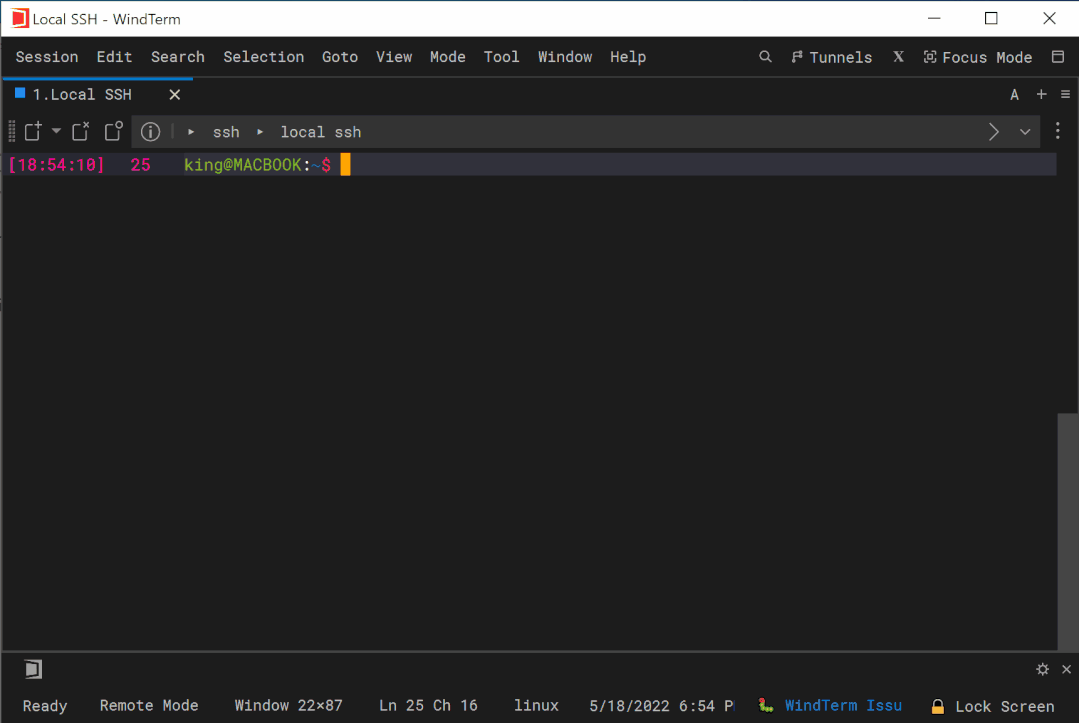Image resolution: width=1079 pixels, height=723 pixels.
Task: Open the Session menu
Action: pyautogui.click(x=47, y=57)
